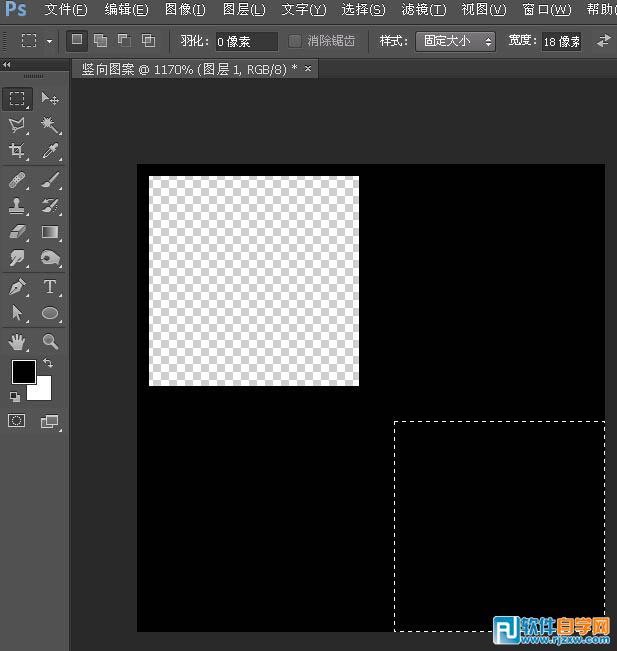Select the Eraser tool
The width and height of the screenshot is (617, 651).
pyautogui.click(x=17, y=232)
